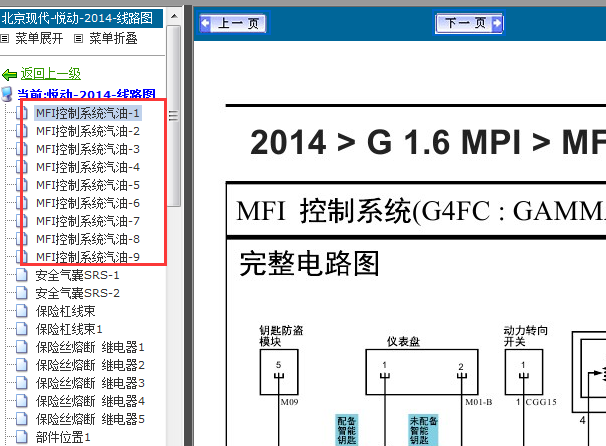The image size is (606, 446).
Task: Click the sidebar vertical scrollbar thumb
Action: [x=174, y=116]
